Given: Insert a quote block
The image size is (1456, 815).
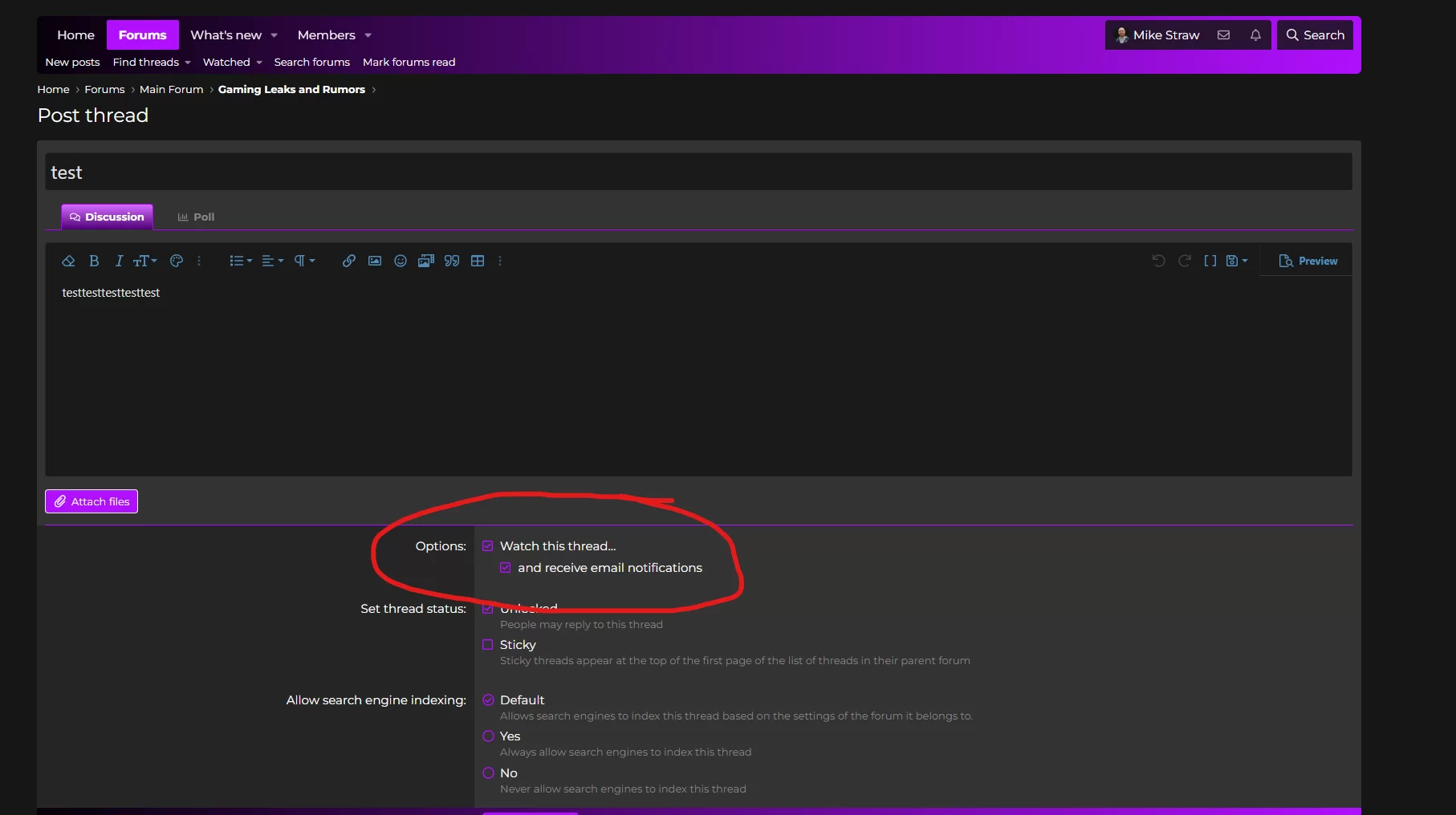Looking at the screenshot, I should (x=452, y=261).
